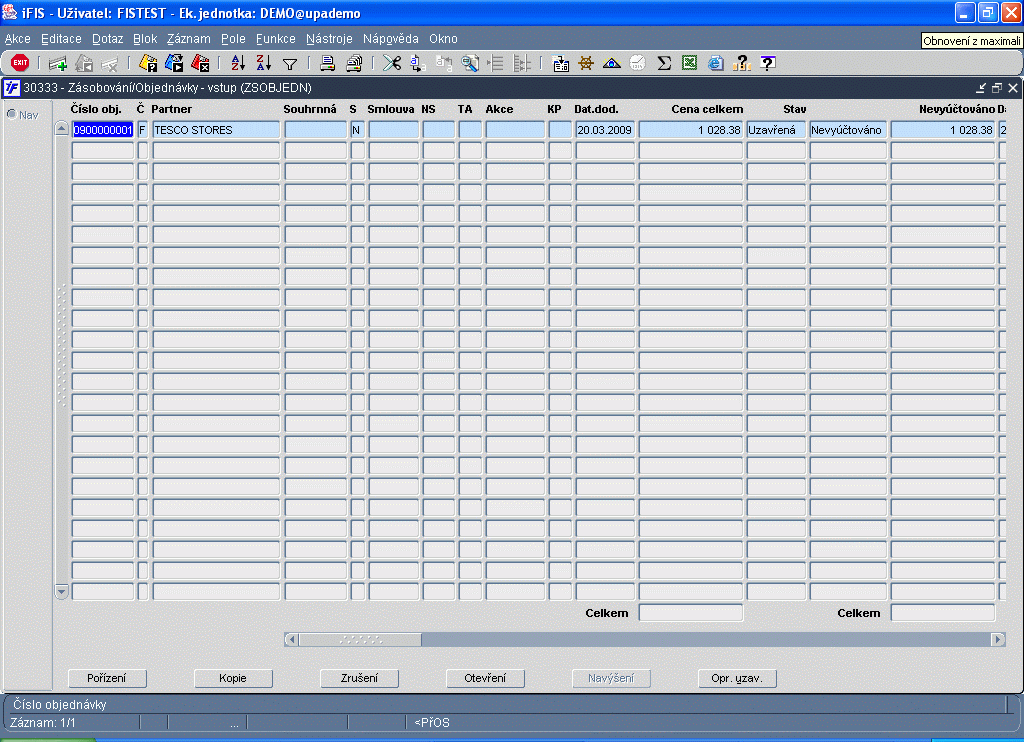Click the Pořízení button
The image size is (1024, 742).
coord(107,678)
